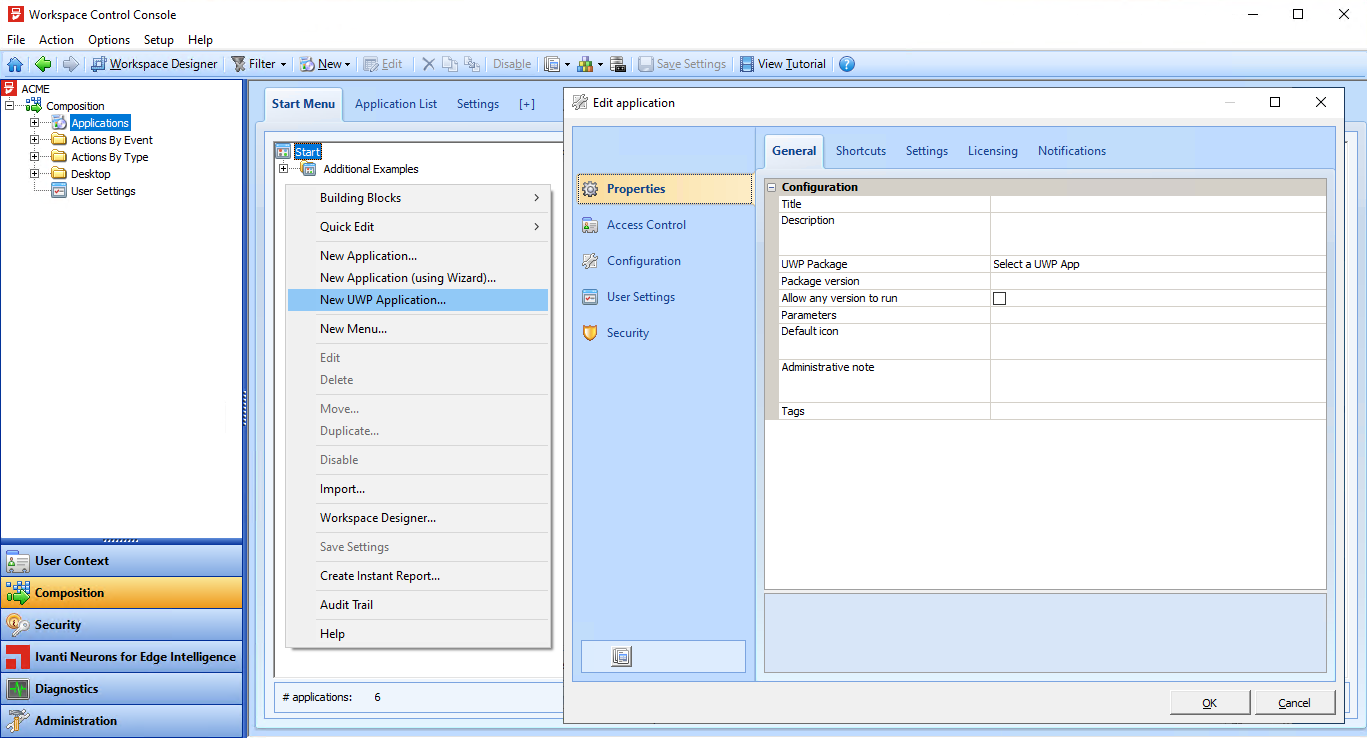The width and height of the screenshot is (1367, 738).
Task: Click the toolbar Edit button
Action: [383, 64]
